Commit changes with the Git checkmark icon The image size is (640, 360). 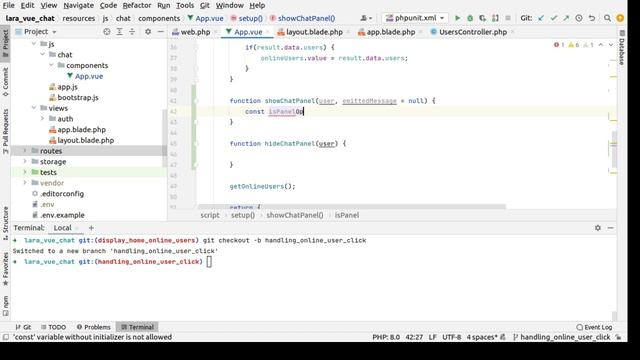coord(554,18)
